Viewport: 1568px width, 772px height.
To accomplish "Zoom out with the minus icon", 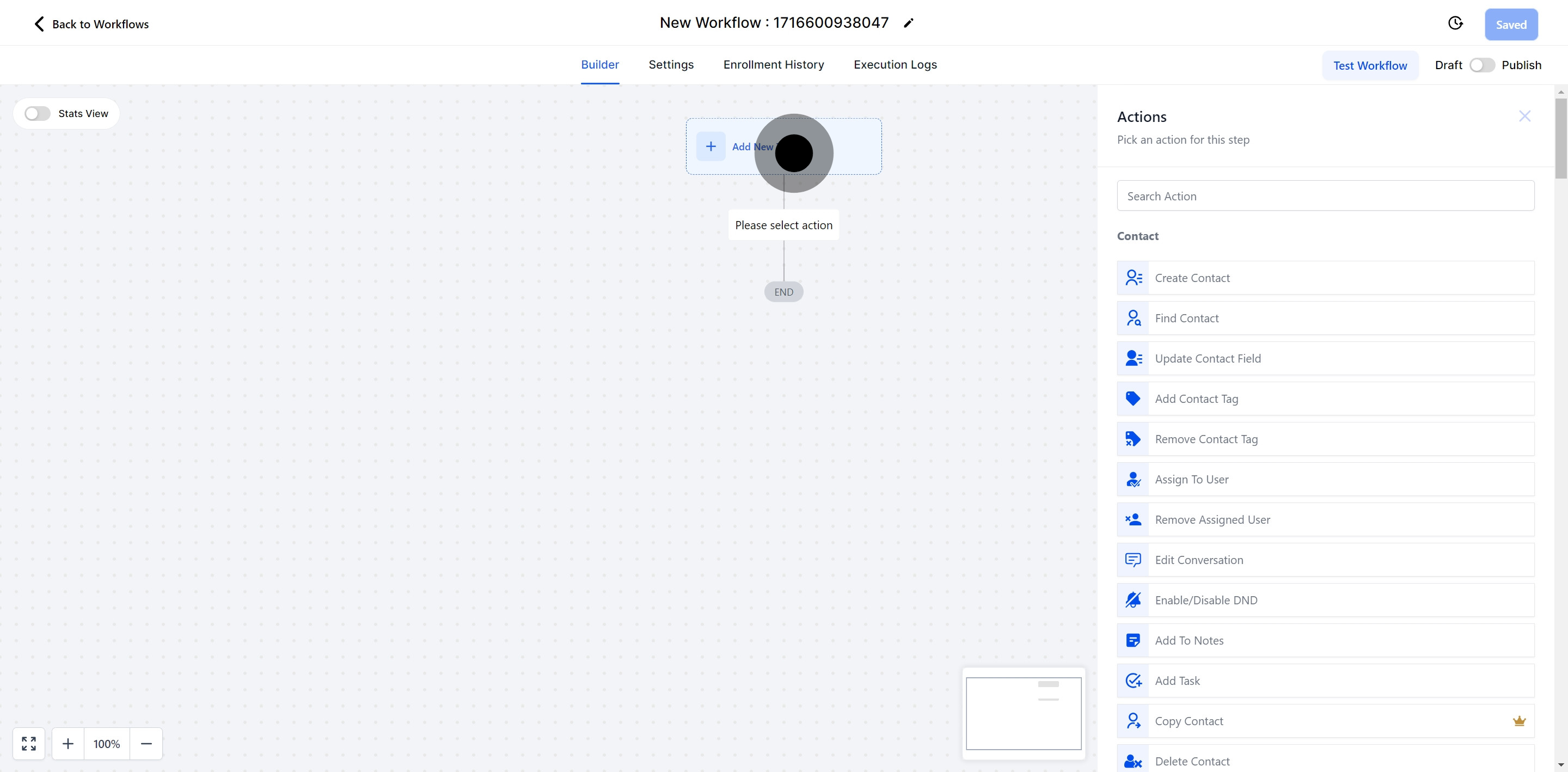I will [146, 743].
